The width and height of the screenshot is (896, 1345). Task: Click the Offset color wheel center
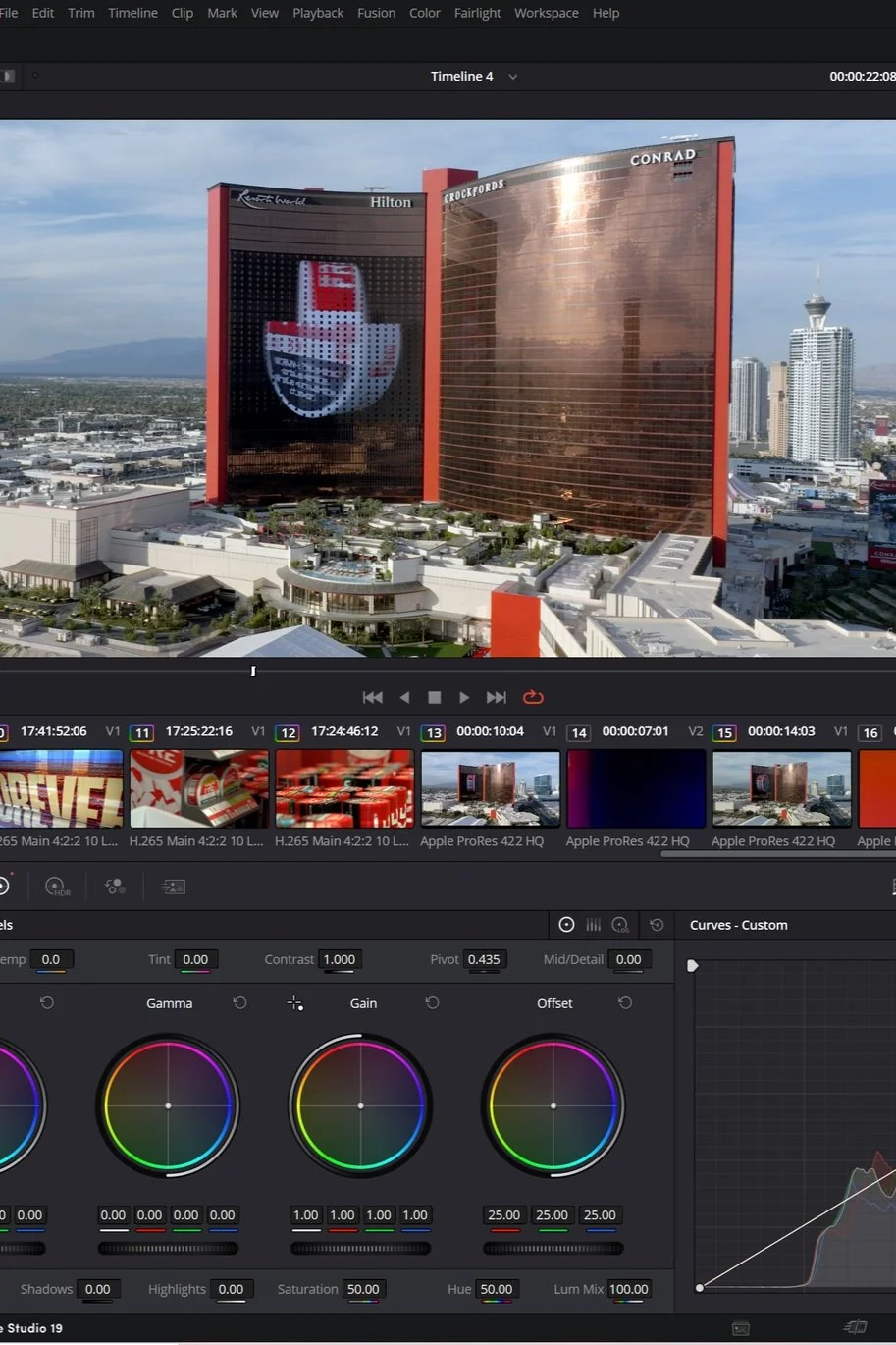point(553,1105)
